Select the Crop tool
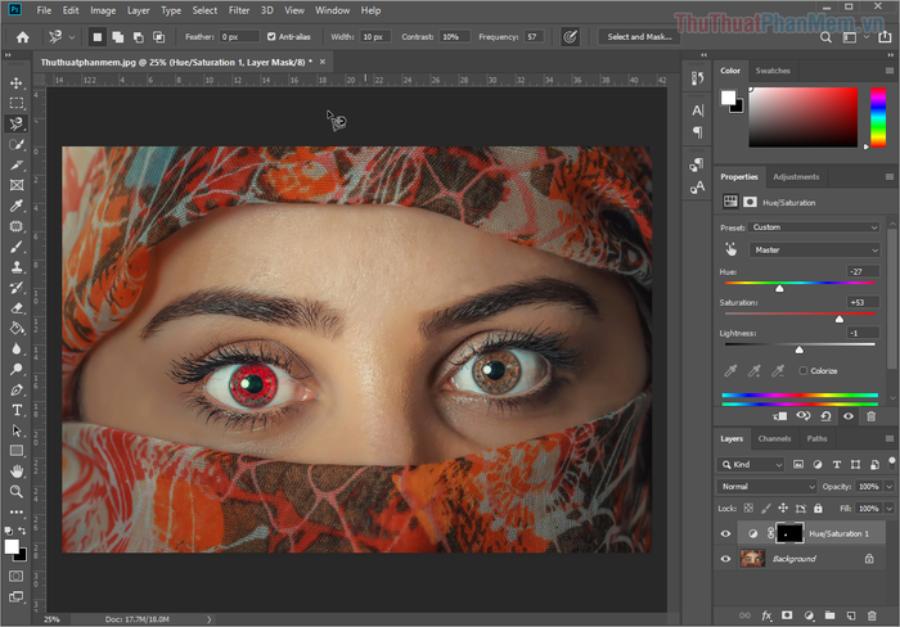 point(16,165)
